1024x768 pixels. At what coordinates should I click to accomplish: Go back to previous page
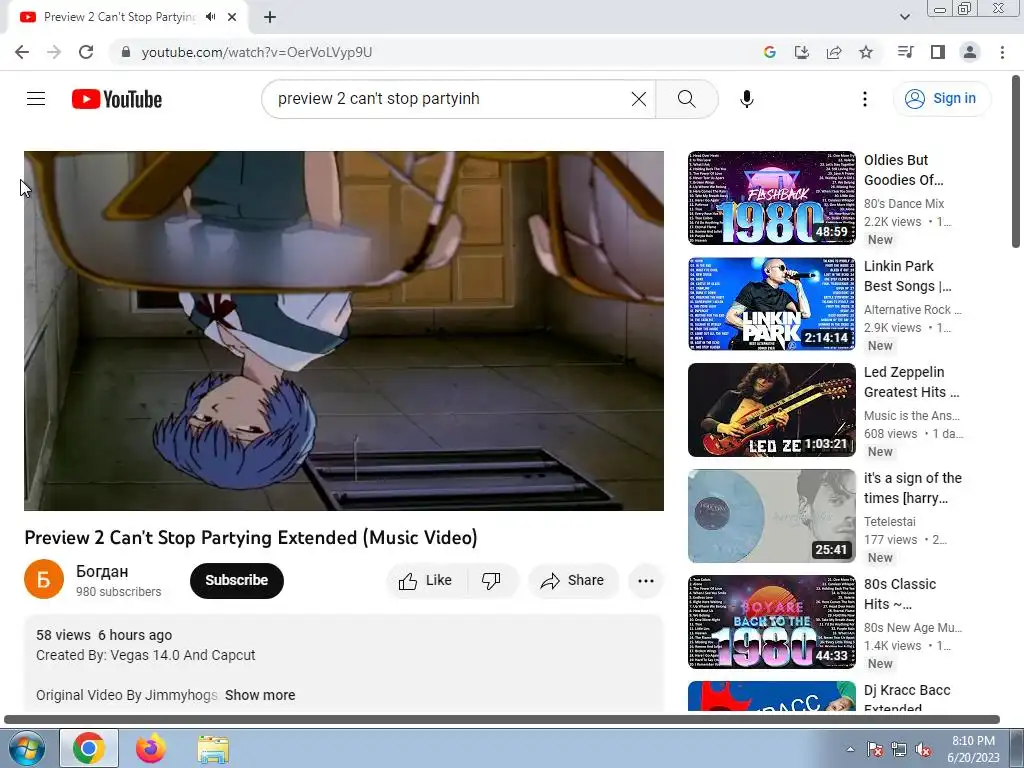point(22,52)
